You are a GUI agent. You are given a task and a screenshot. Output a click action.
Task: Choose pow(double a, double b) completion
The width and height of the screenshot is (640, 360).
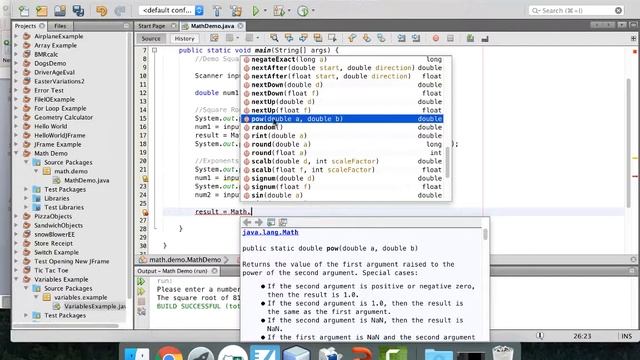pyautogui.click(x=342, y=119)
